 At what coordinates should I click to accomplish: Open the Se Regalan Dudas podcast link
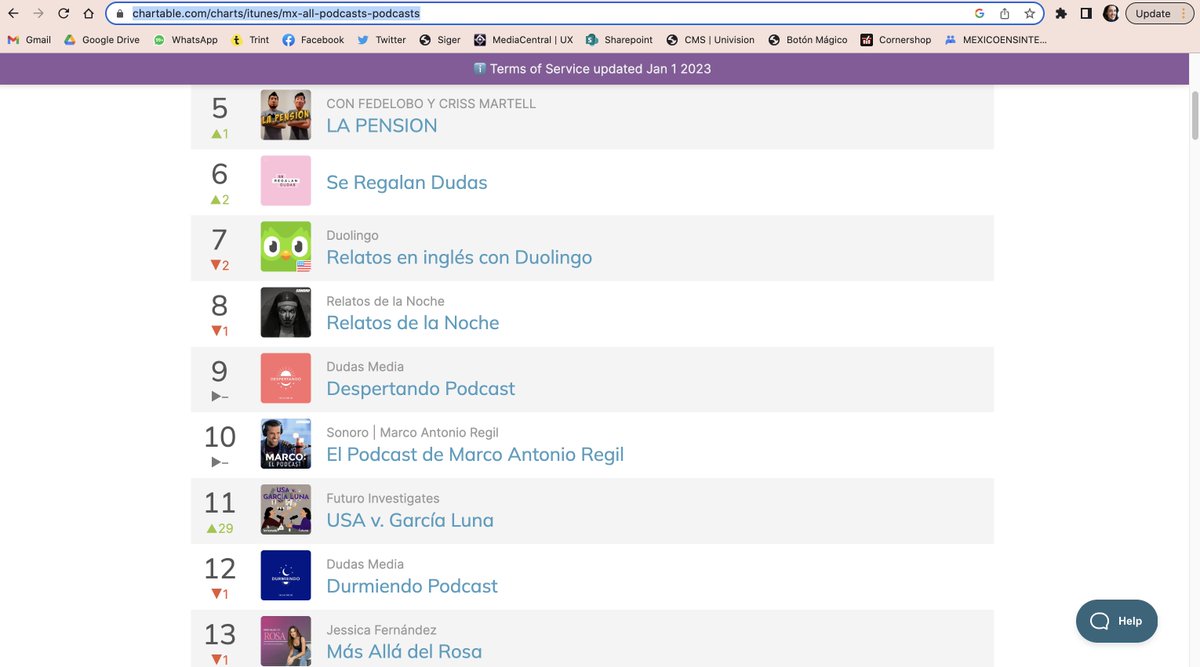click(x=407, y=183)
